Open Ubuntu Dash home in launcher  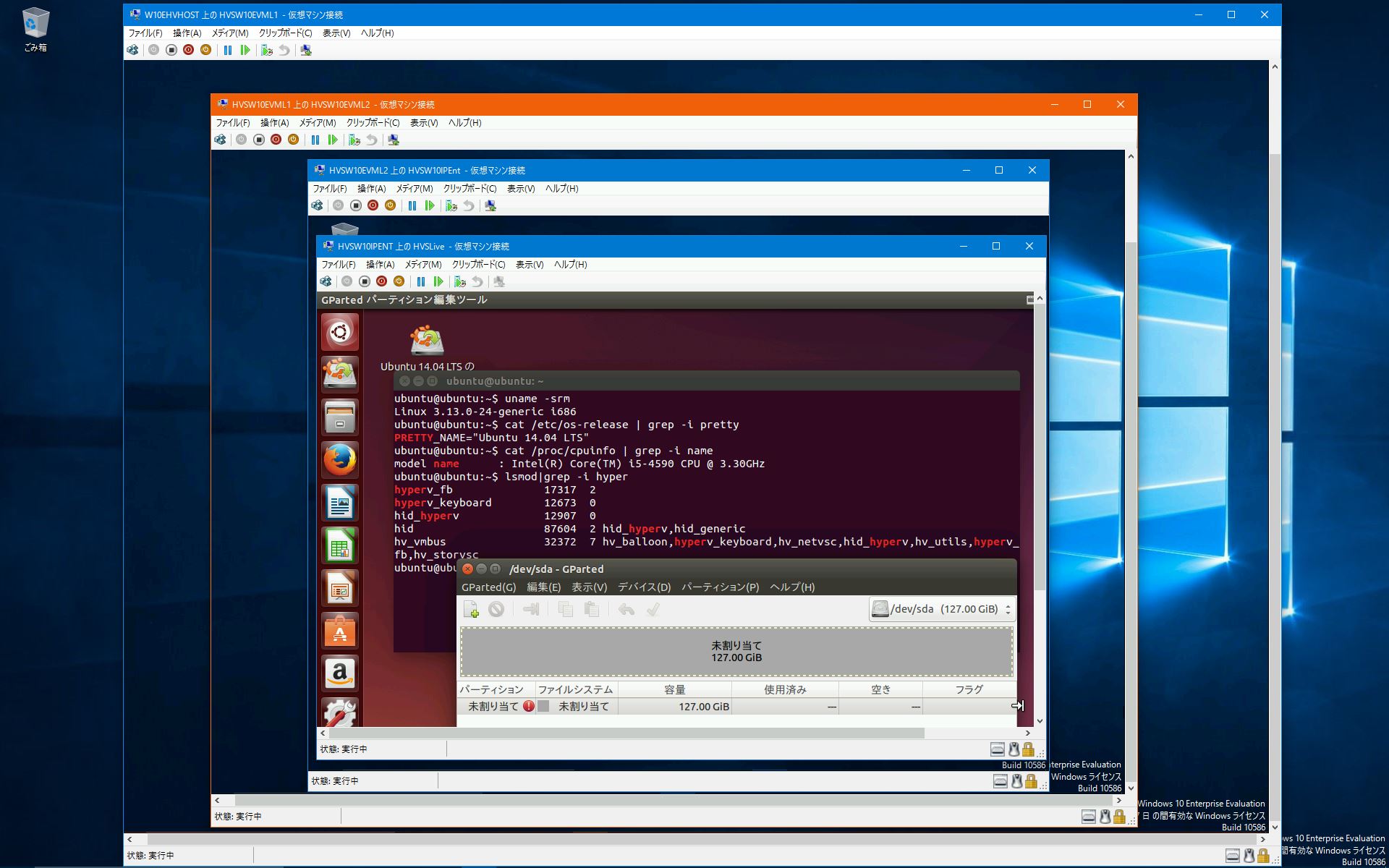339,333
